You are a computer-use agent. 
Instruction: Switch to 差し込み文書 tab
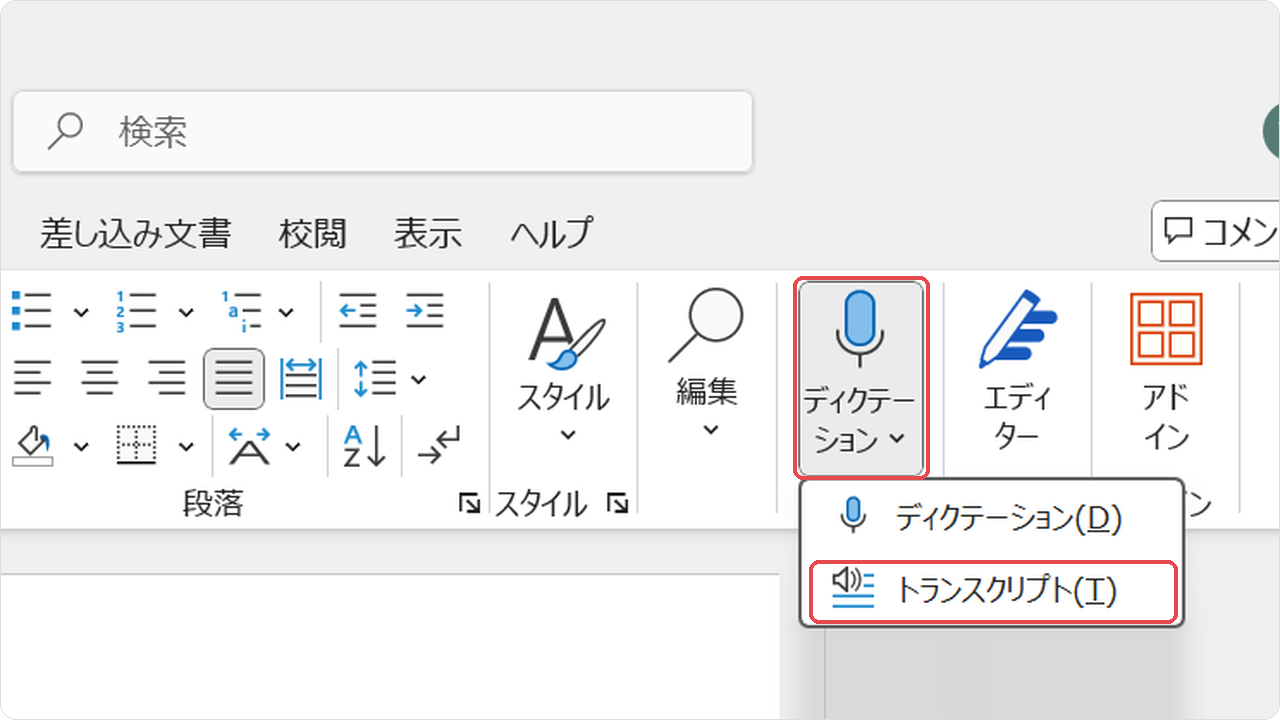click(135, 233)
